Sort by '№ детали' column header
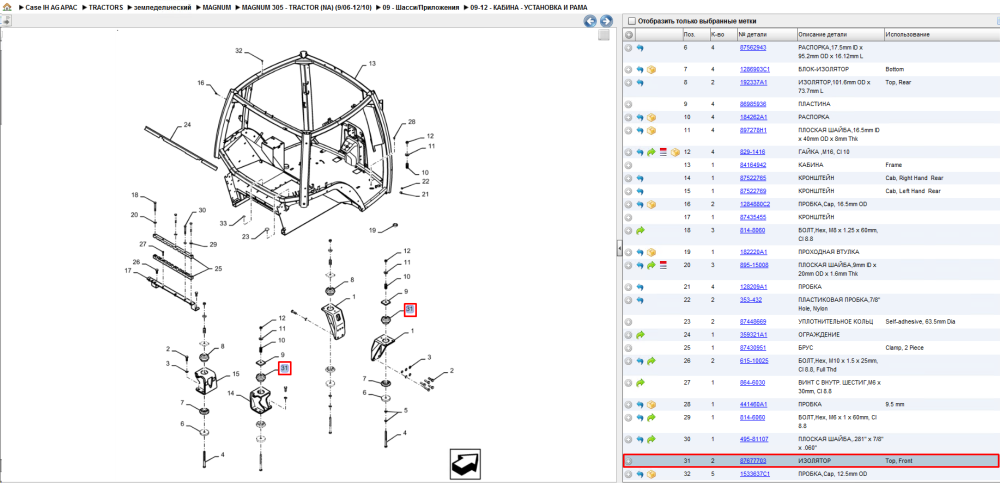The height and width of the screenshot is (483, 1000). click(x=767, y=34)
